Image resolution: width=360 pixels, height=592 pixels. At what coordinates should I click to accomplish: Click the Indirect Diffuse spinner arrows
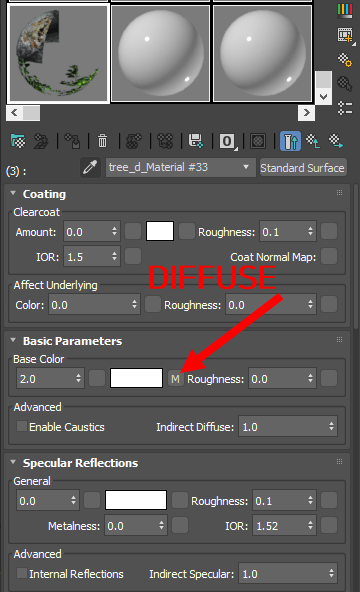point(331,426)
